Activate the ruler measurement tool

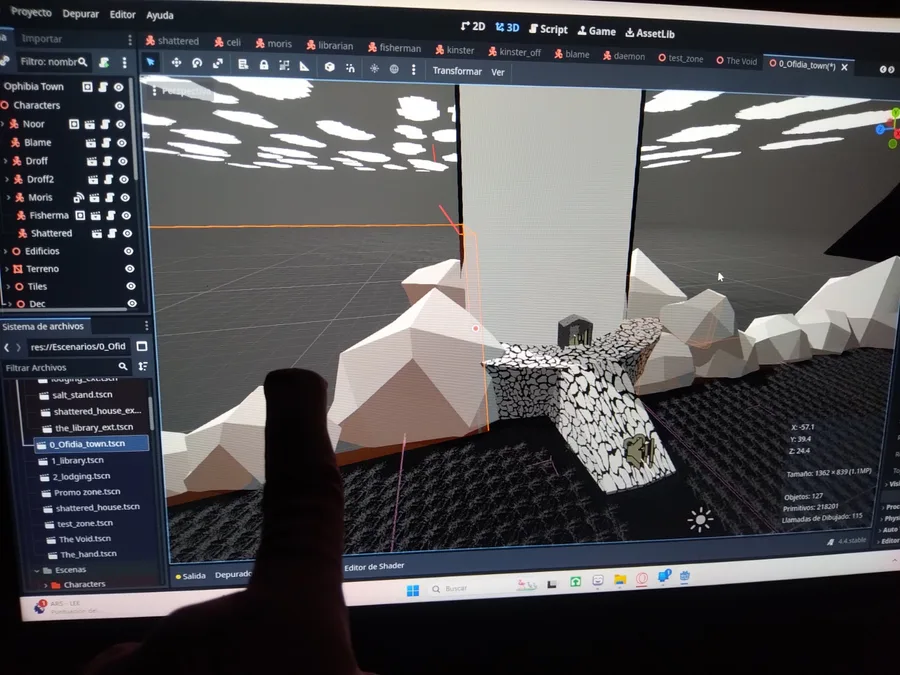[304, 66]
